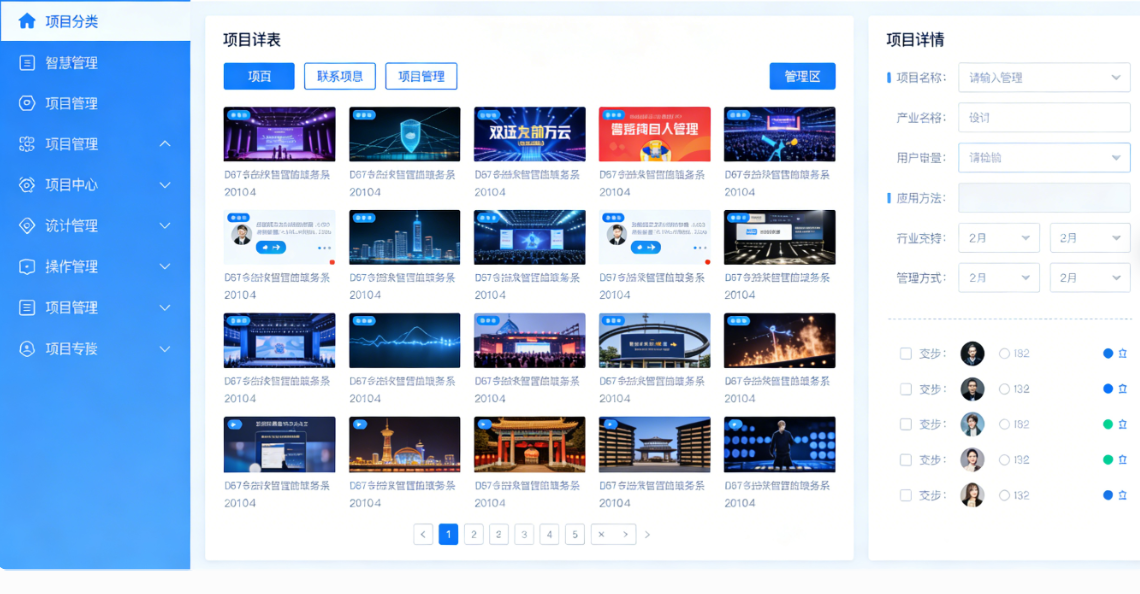
Task: Click the play badge on red Chinese gate thumbnail
Action: coord(485,425)
